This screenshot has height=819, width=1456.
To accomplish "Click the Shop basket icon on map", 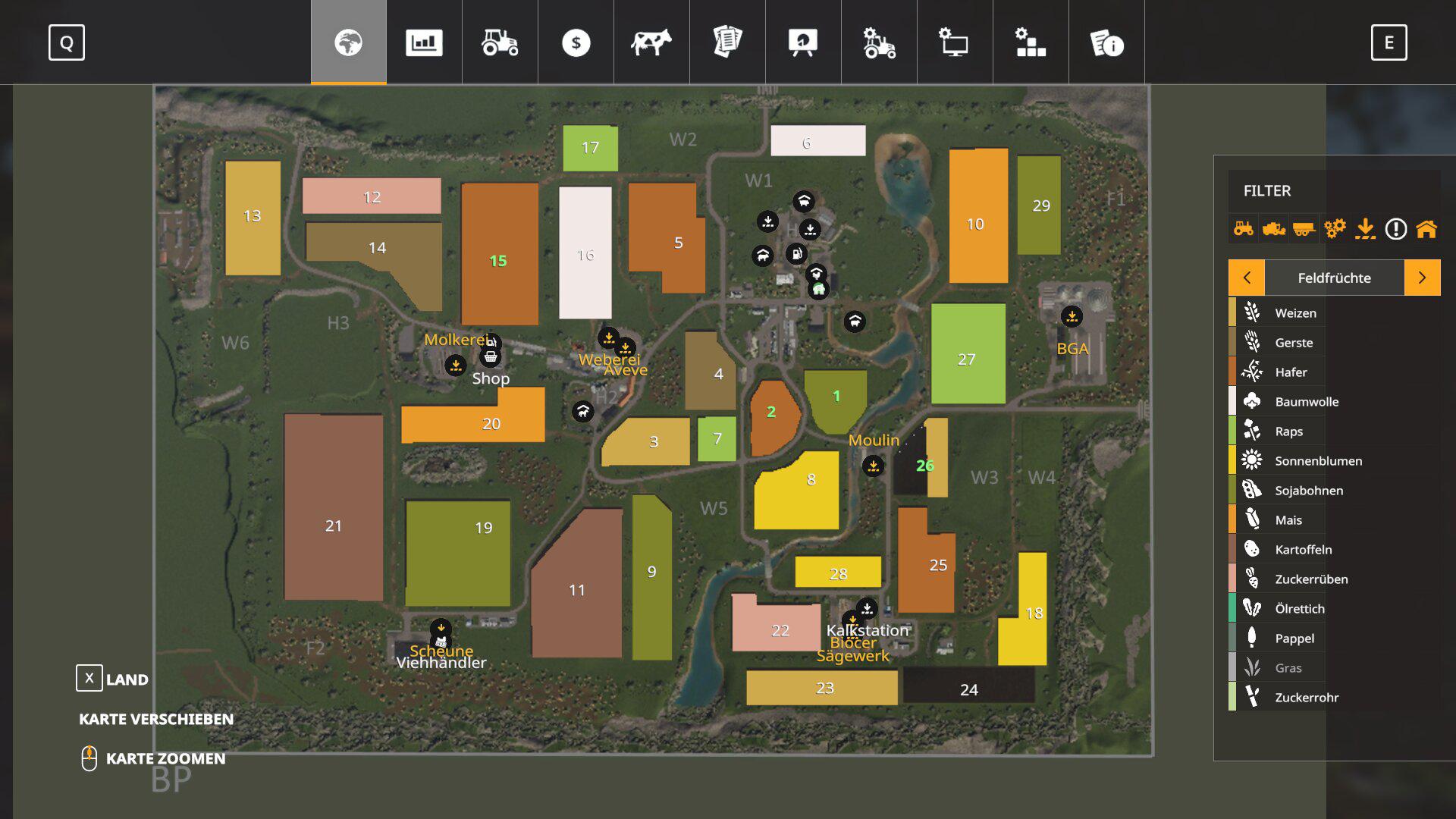I will click(491, 357).
